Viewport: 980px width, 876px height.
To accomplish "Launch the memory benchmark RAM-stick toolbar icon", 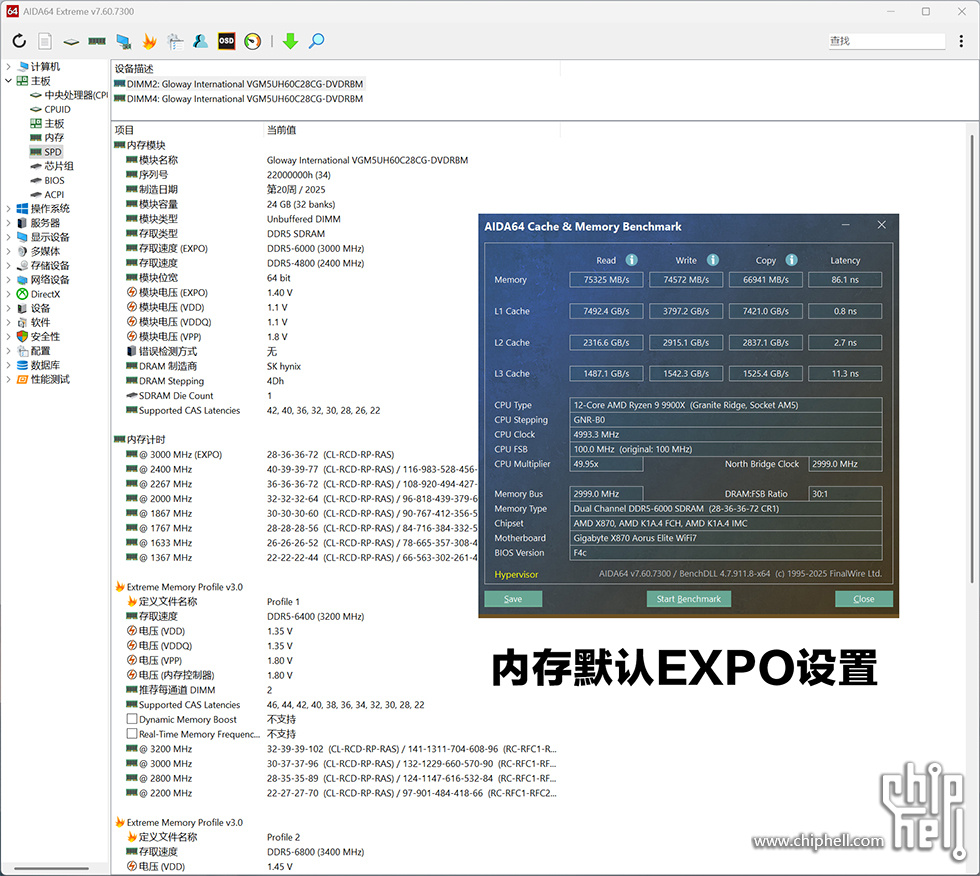I will pyautogui.click(x=97, y=41).
